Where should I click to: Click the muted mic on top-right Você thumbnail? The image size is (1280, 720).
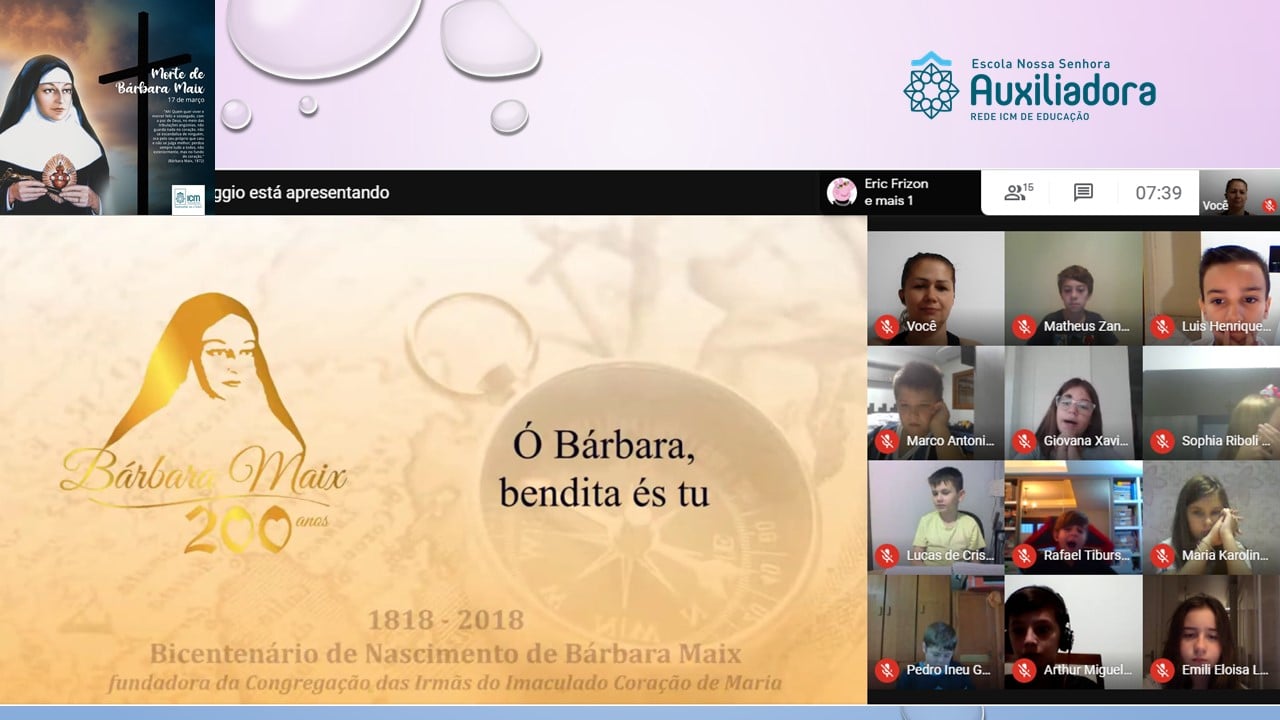1268,206
